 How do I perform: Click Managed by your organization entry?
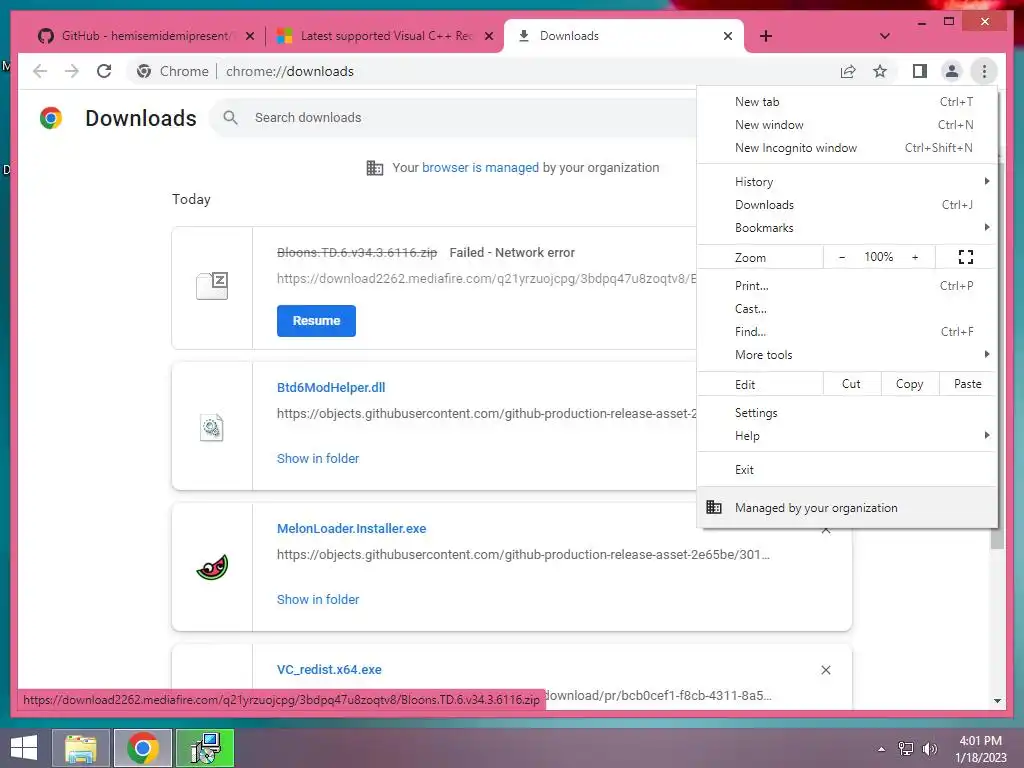(847, 507)
